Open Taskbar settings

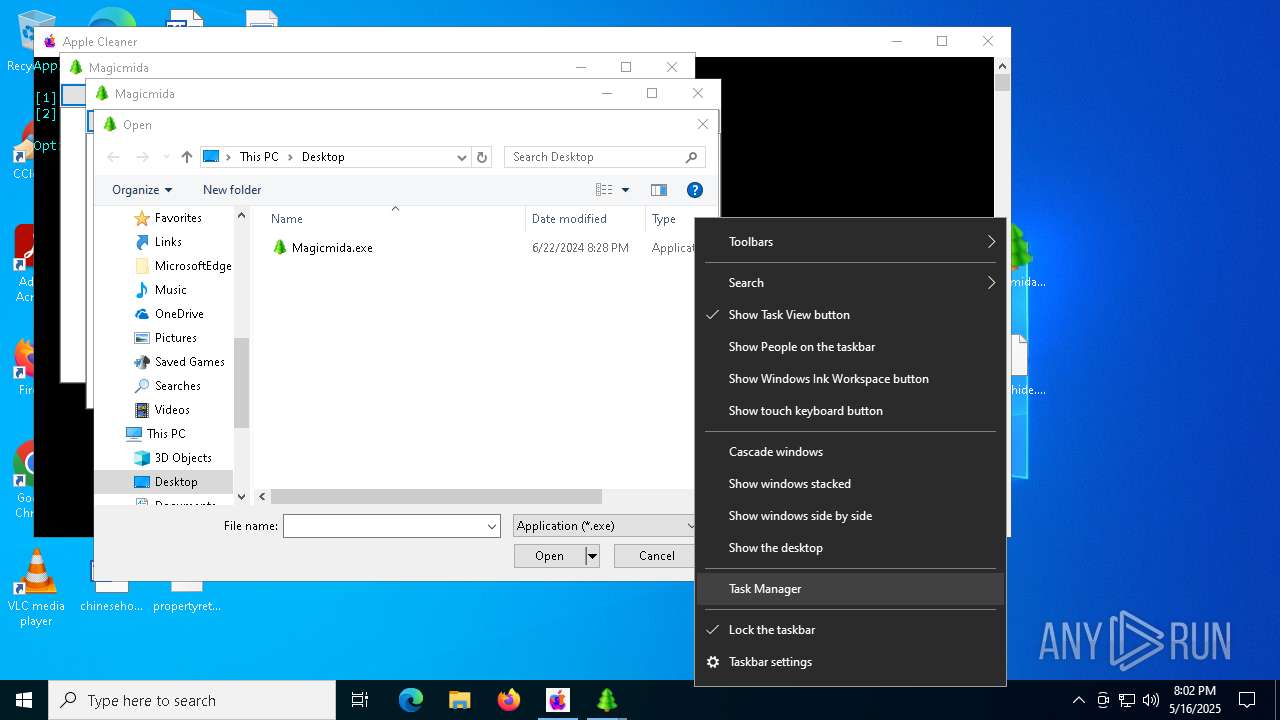coord(850,662)
